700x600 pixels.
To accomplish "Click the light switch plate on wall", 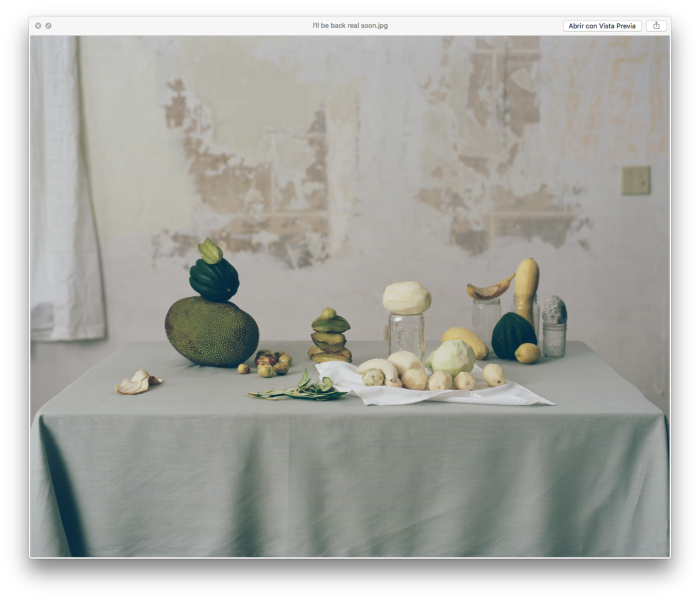I will click(x=636, y=180).
